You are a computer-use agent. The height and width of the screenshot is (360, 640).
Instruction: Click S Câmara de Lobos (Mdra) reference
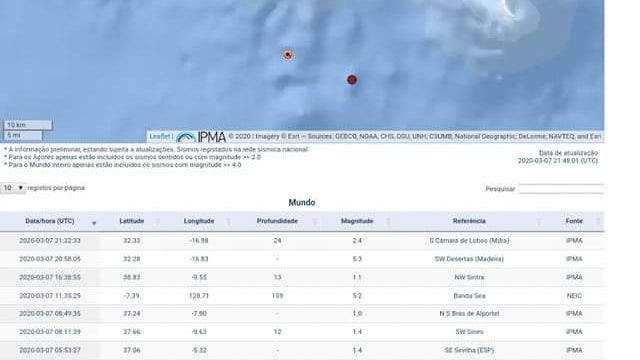click(469, 241)
